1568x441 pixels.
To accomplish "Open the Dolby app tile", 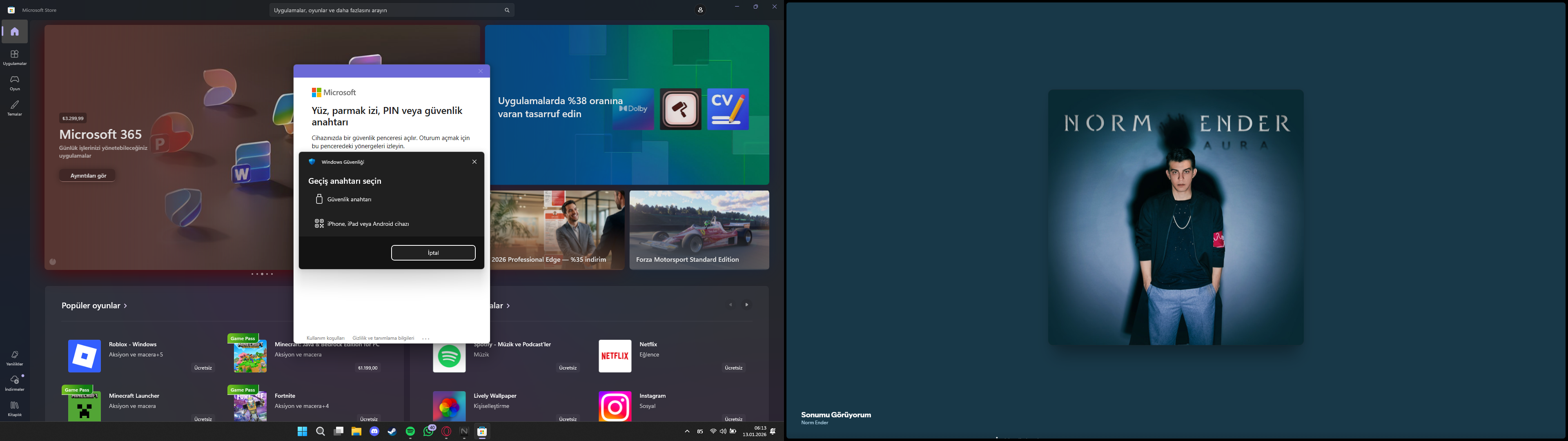I will click(x=633, y=109).
